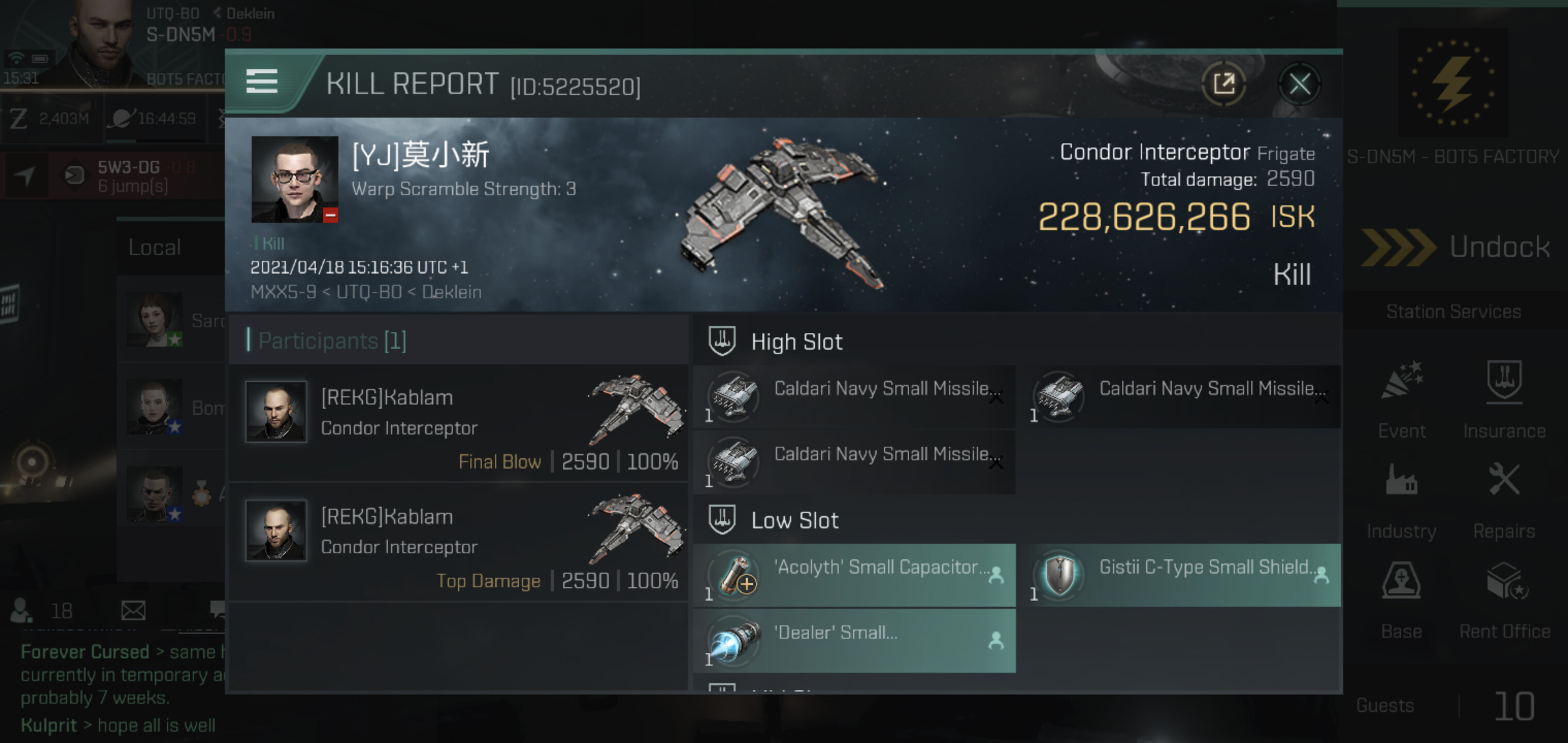Open the Event station service
Viewport: 1568px width, 743px height.
click(x=1401, y=398)
